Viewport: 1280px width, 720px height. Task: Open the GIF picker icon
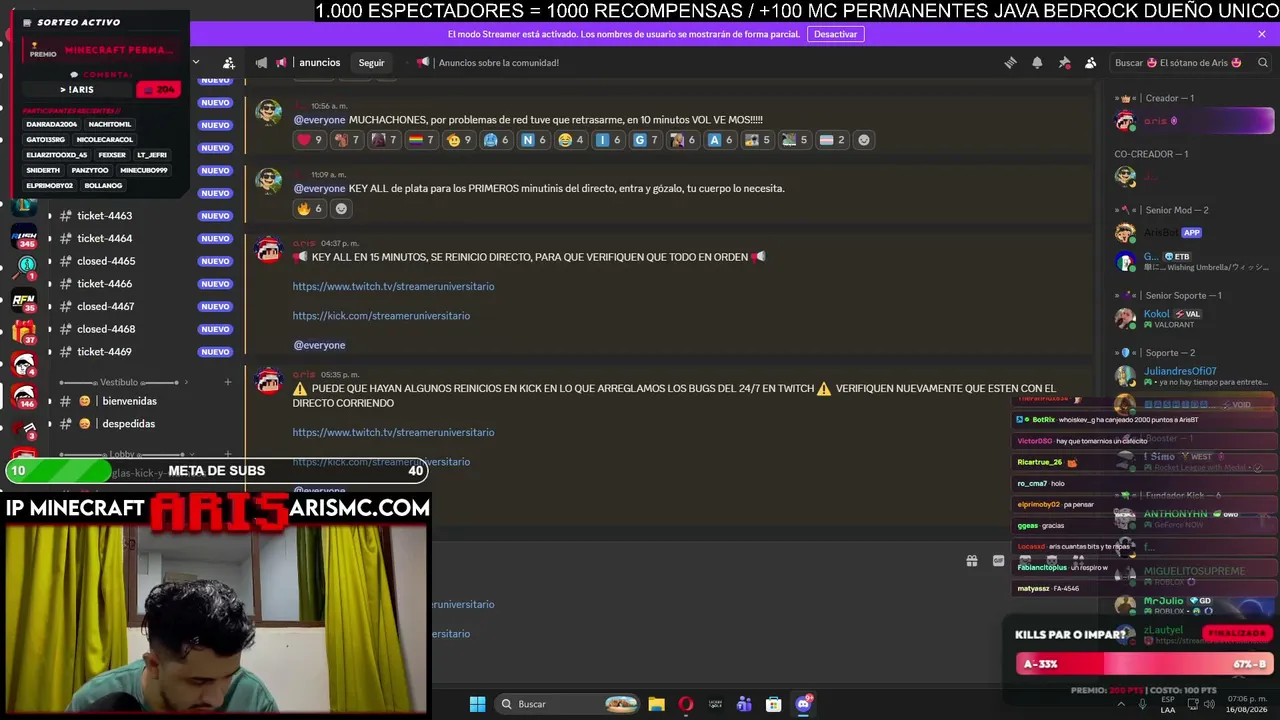point(998,561)
